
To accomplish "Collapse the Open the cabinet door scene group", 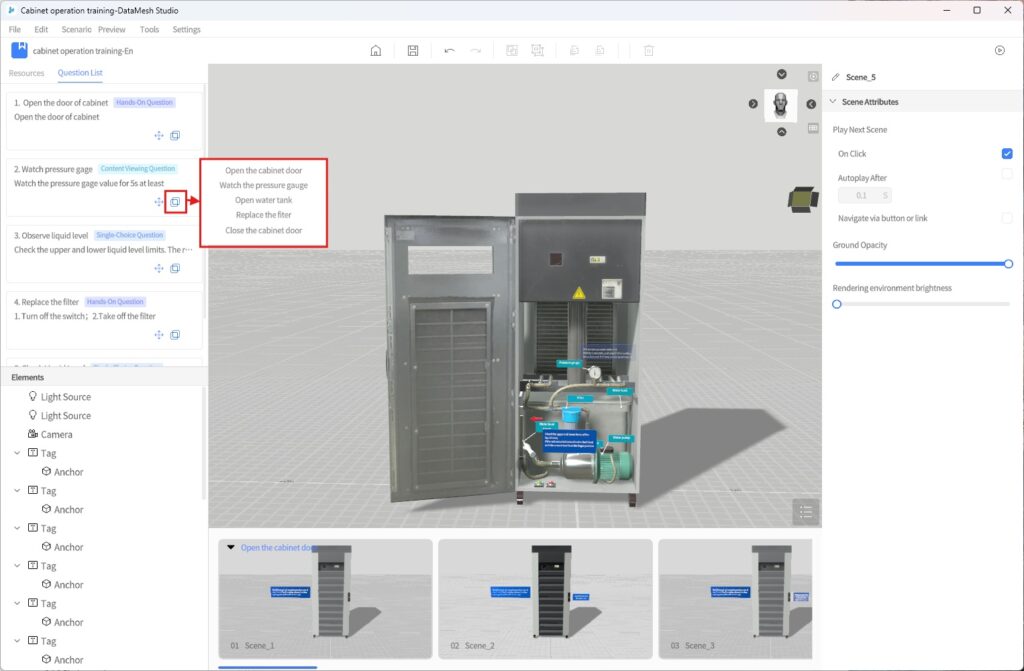I will pos(231,547).
